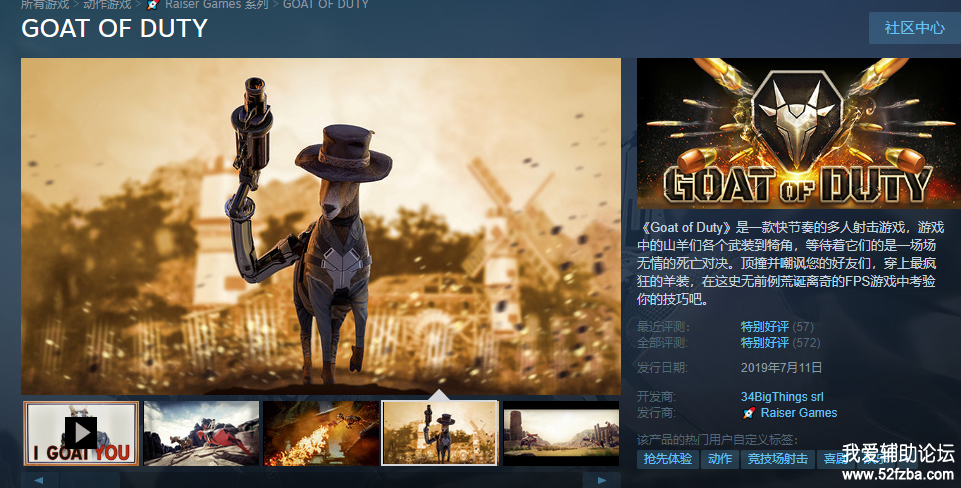Open the 社区中心 community hub button
The image size is (961, 488).
[914, 28]
